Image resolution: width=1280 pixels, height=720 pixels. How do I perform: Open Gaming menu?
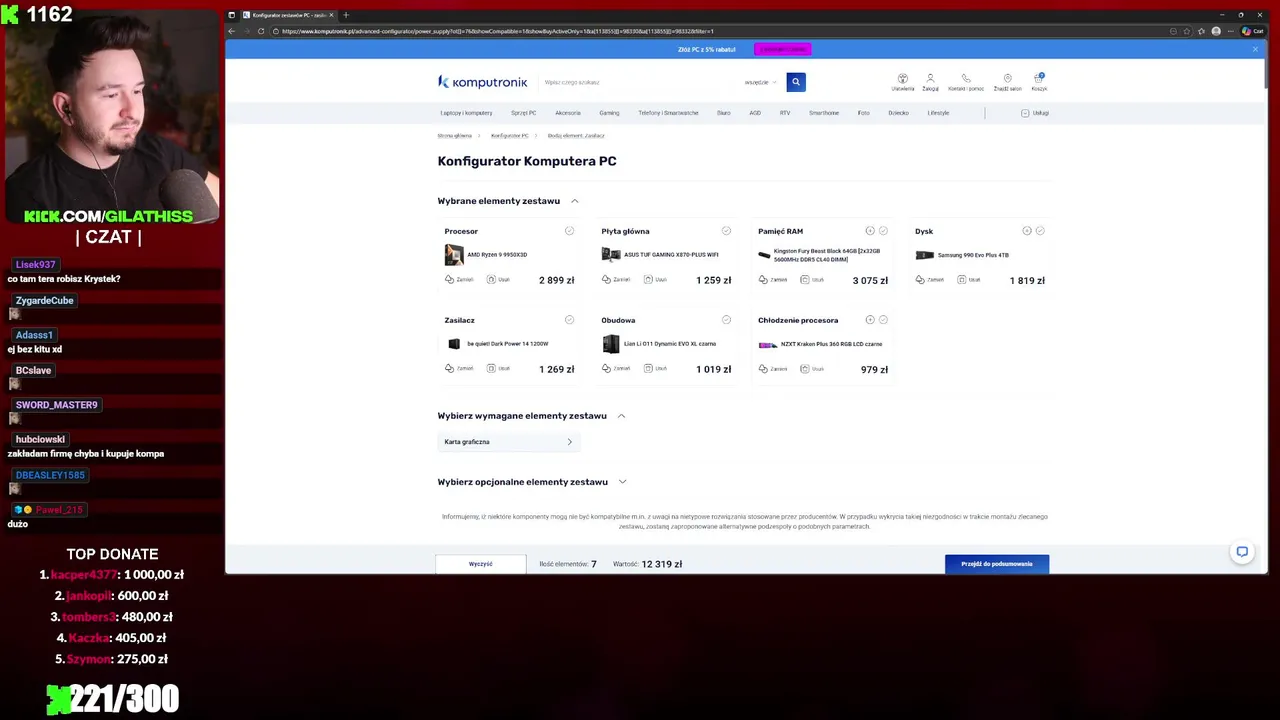tap(609, 113)
